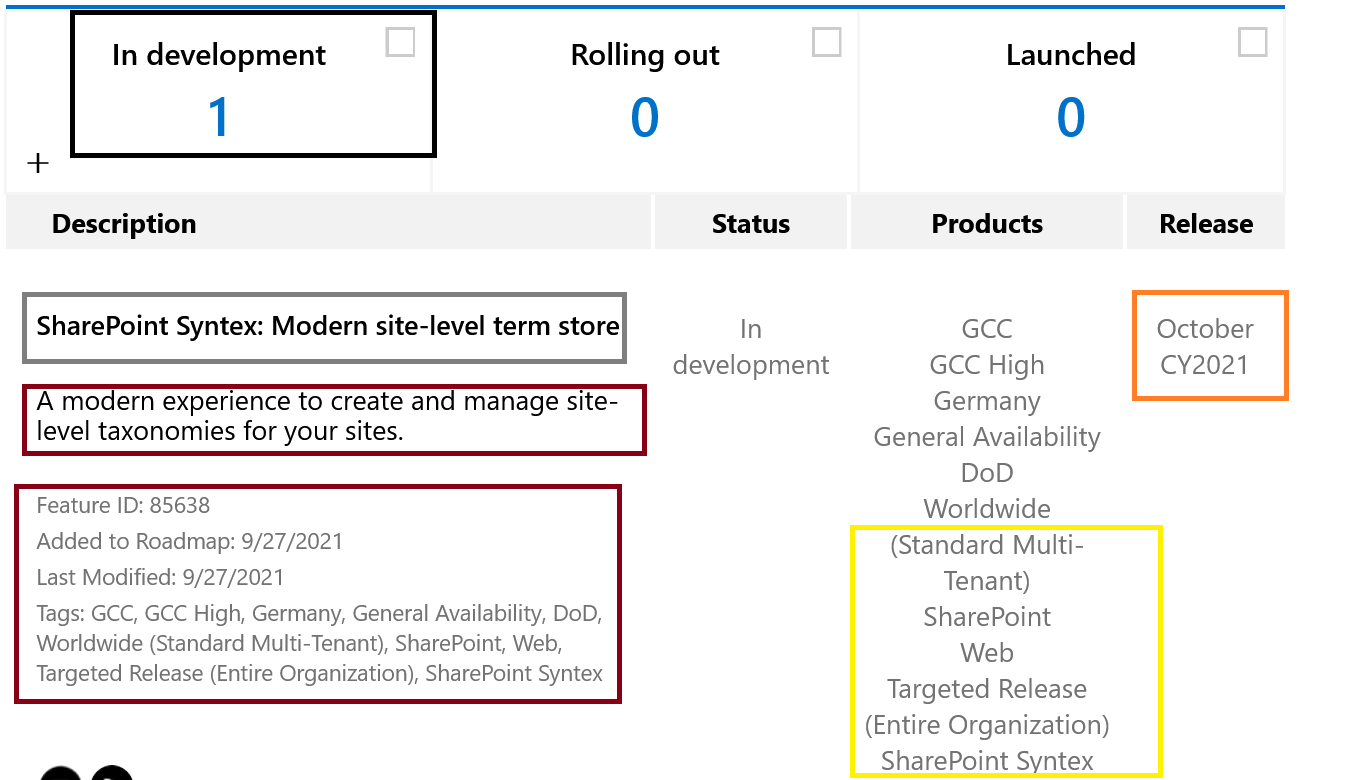Click Germany in the Products column
The image size is (1368, 780).
coord(987,401)
